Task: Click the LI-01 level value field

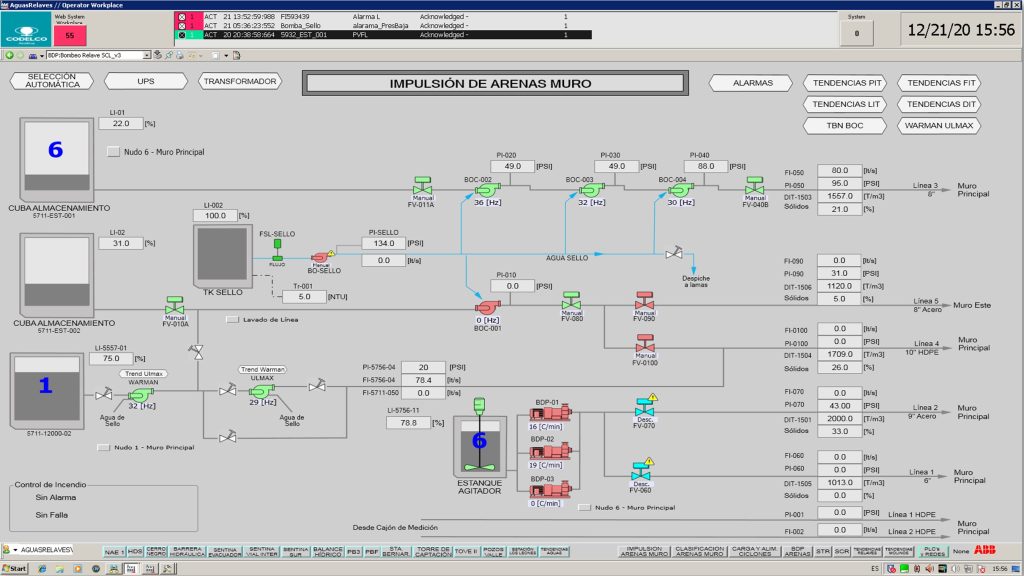Action: coord(120,124)
